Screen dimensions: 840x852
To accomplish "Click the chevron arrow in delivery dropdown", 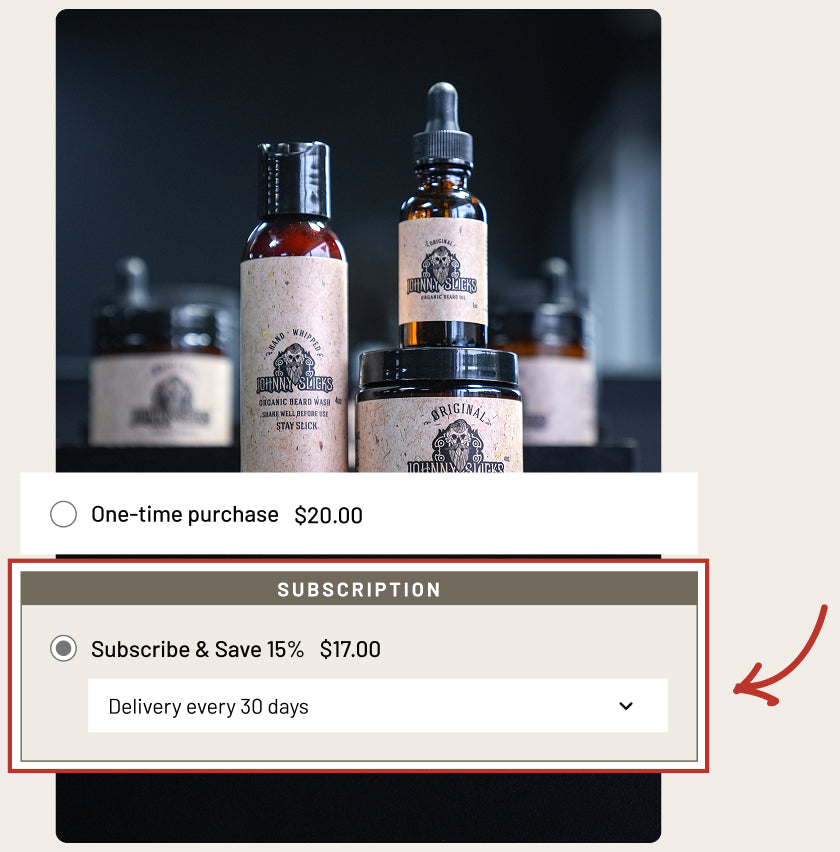I will coord(626,706).
